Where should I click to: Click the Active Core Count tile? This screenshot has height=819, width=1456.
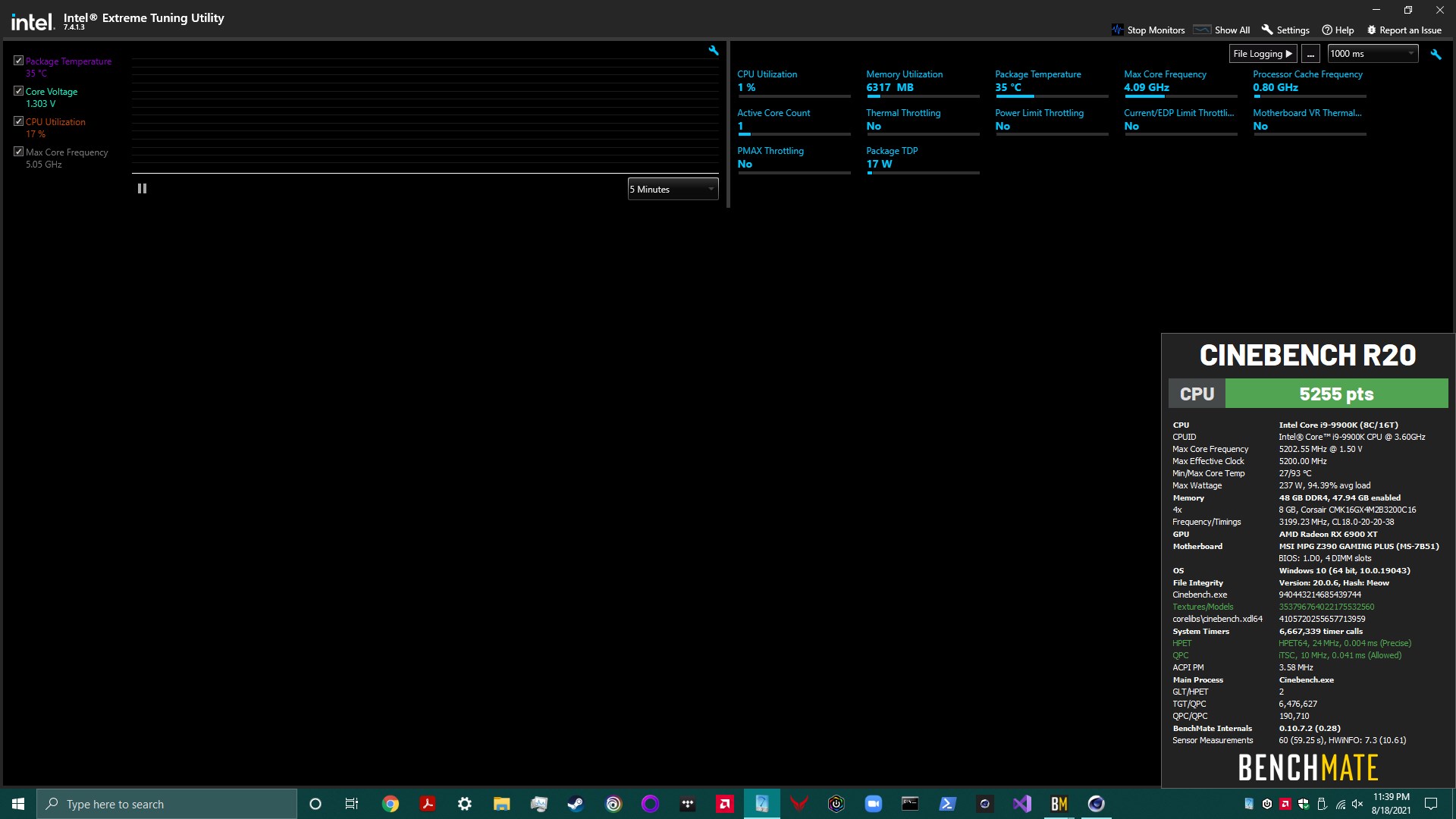(794, 121)
